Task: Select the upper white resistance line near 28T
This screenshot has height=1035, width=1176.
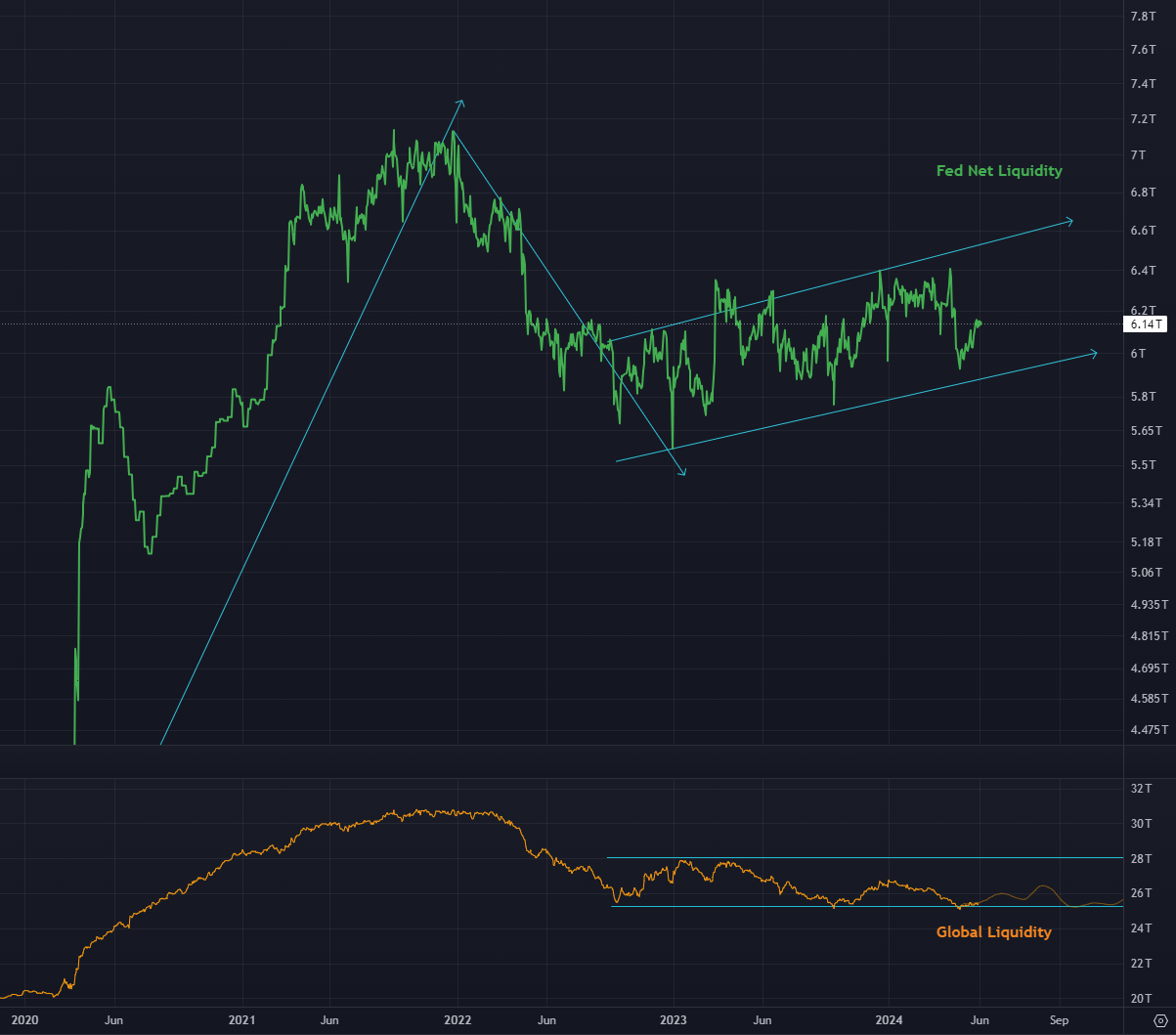Action: tap(831, 857)
